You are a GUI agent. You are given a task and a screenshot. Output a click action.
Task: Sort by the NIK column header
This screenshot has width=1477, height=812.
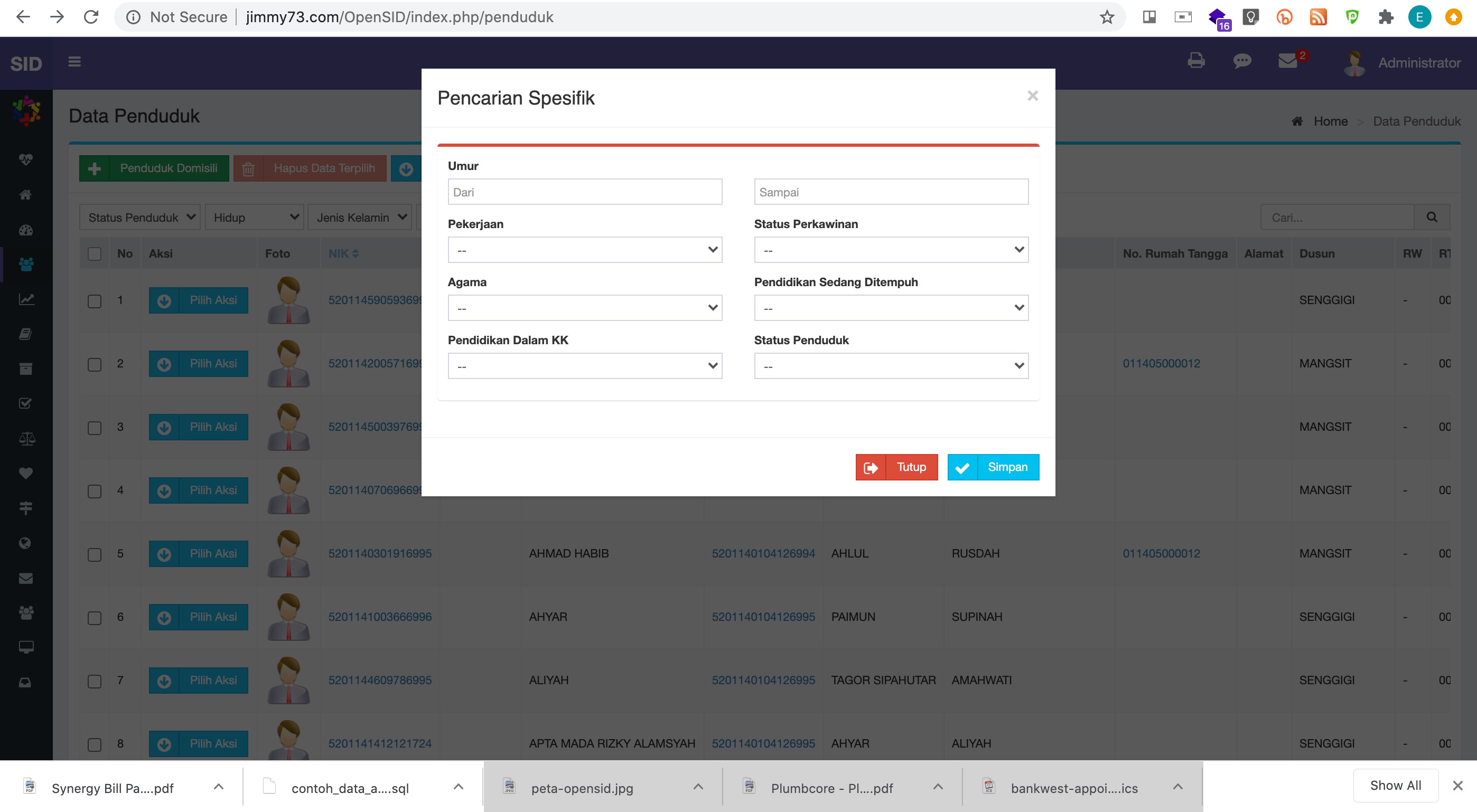(x=343, y=253)
